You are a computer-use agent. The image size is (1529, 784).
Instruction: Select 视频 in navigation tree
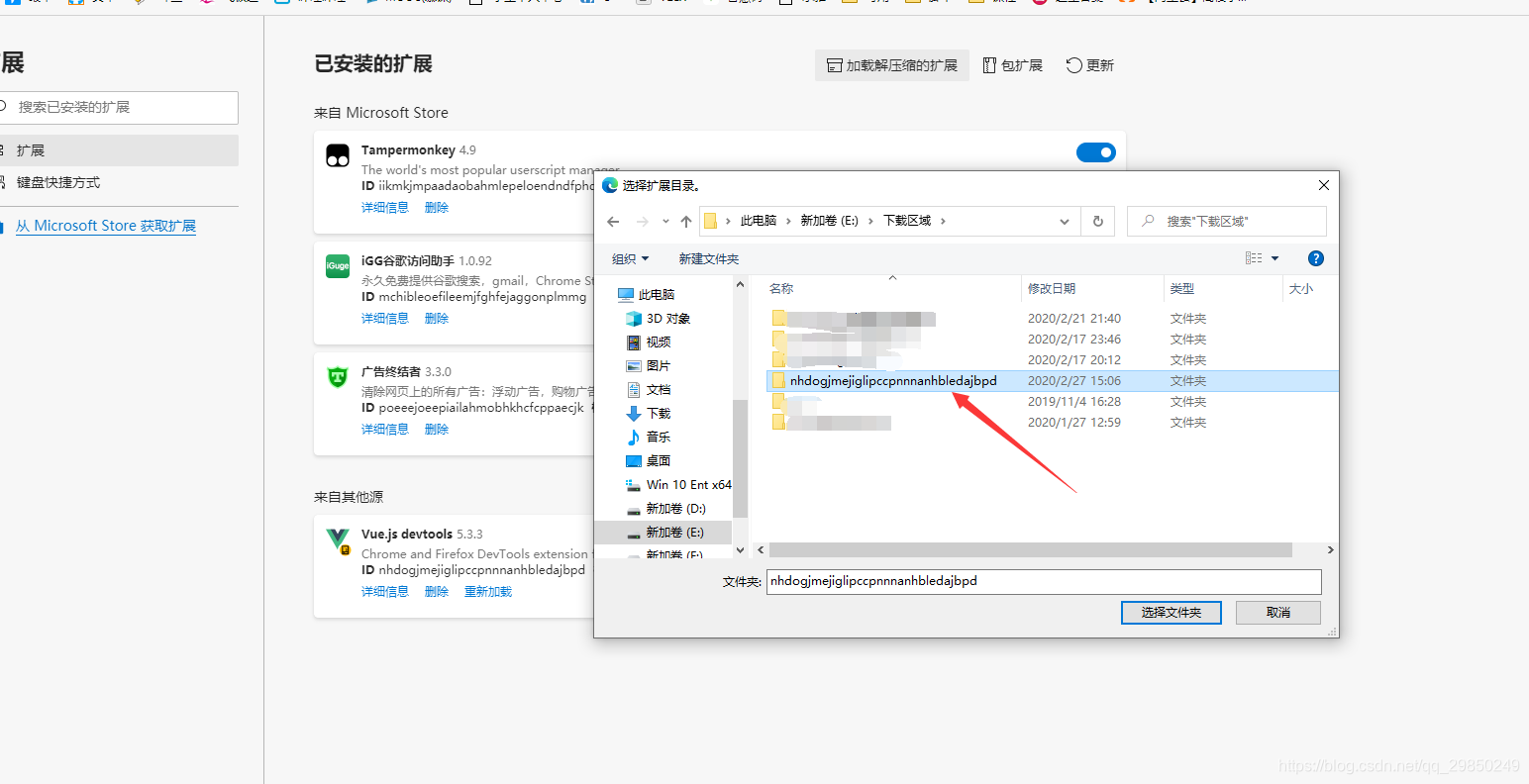point(649,343)
